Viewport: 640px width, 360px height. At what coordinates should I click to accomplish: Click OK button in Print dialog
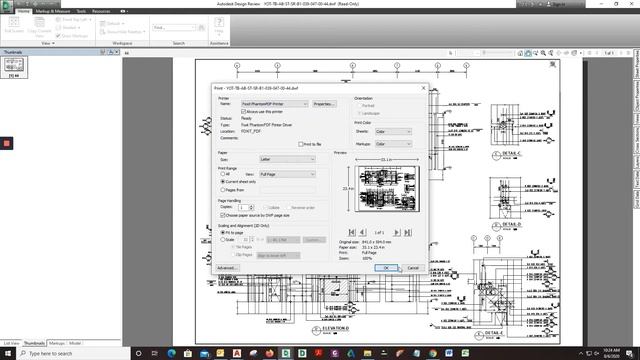click(x=386, y=268)
